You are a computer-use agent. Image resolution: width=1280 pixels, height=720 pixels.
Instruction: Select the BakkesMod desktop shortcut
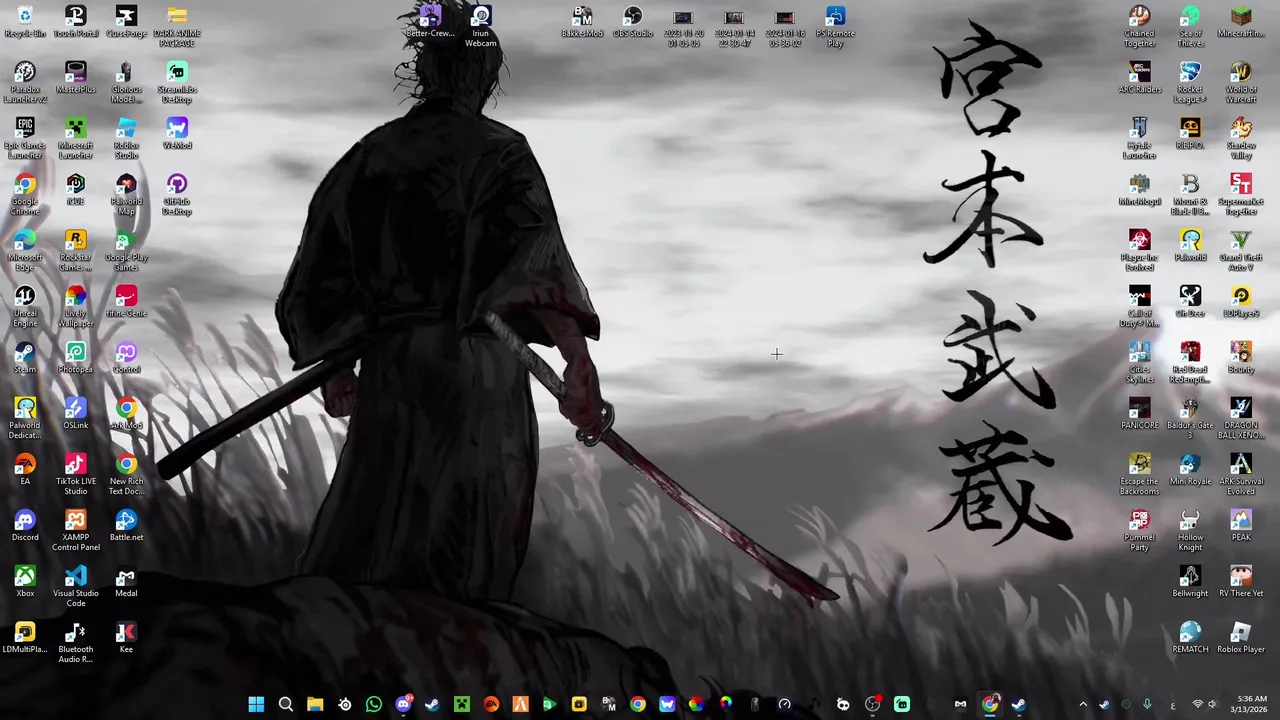point(582,22)
